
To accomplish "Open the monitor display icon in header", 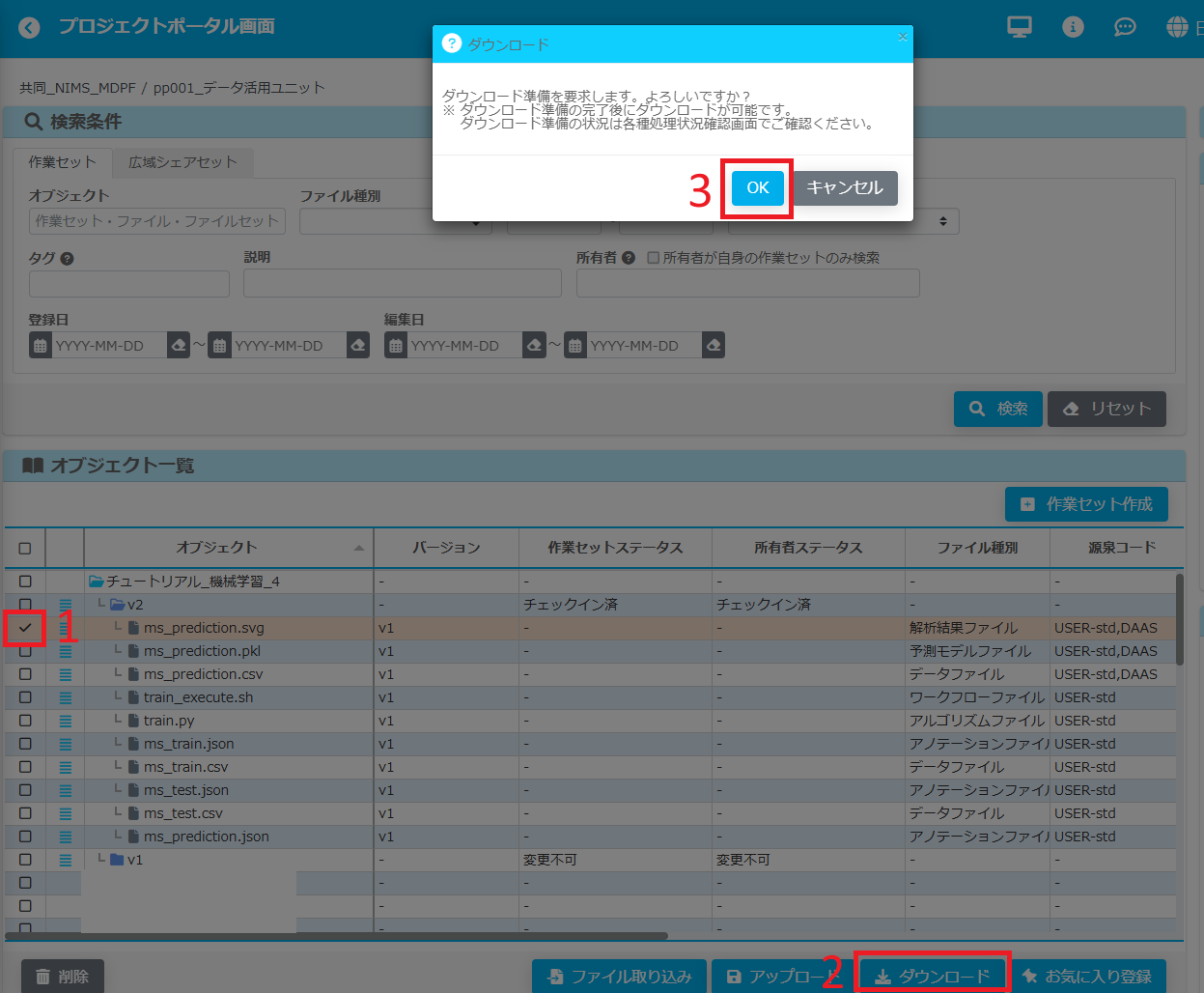I will (x=1020, y=27).
